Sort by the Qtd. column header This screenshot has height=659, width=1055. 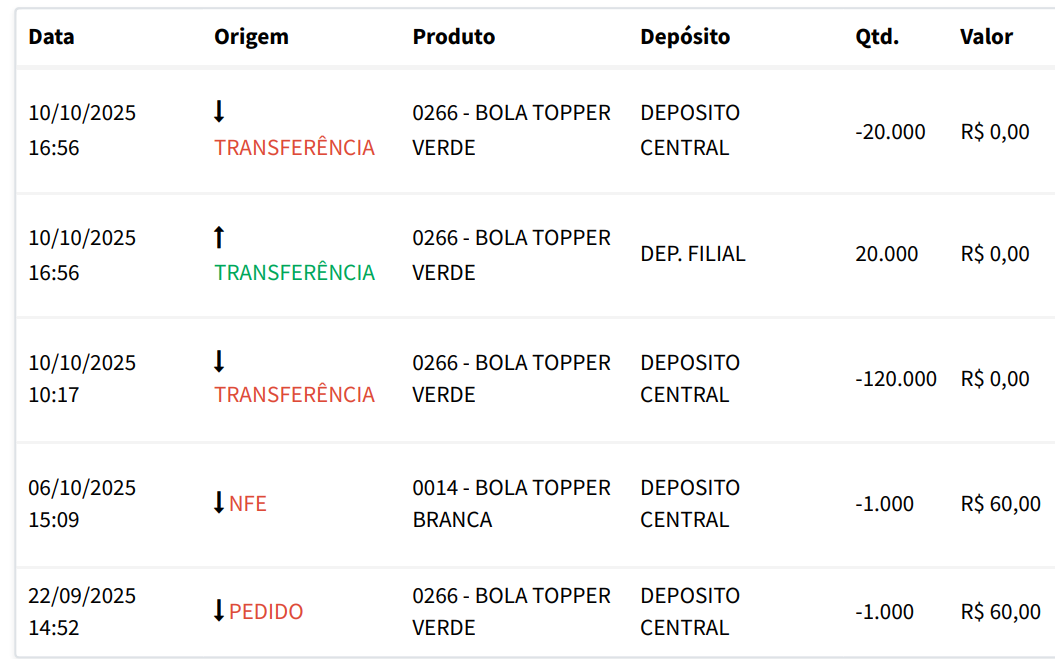pyautogui.click(x=877, y=37)
